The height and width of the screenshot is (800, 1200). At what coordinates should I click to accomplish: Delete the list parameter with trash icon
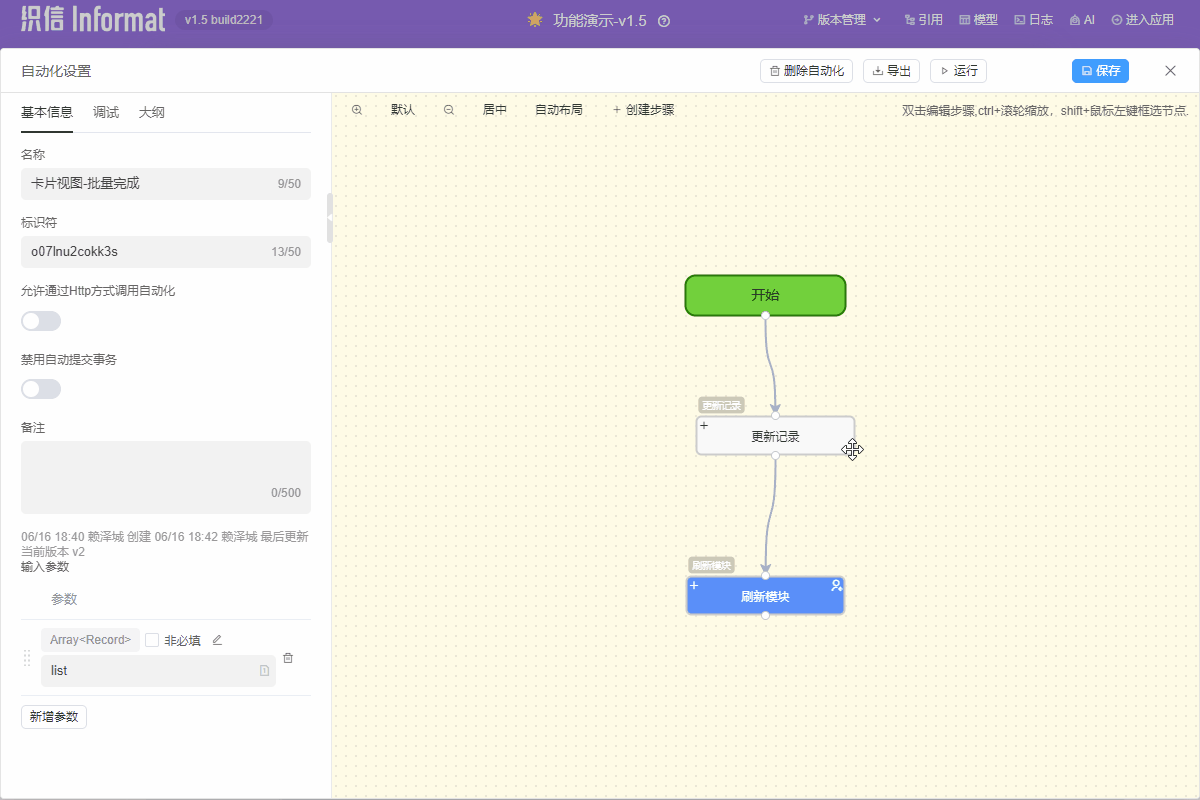pyautogui.click(x=288, y=658)
